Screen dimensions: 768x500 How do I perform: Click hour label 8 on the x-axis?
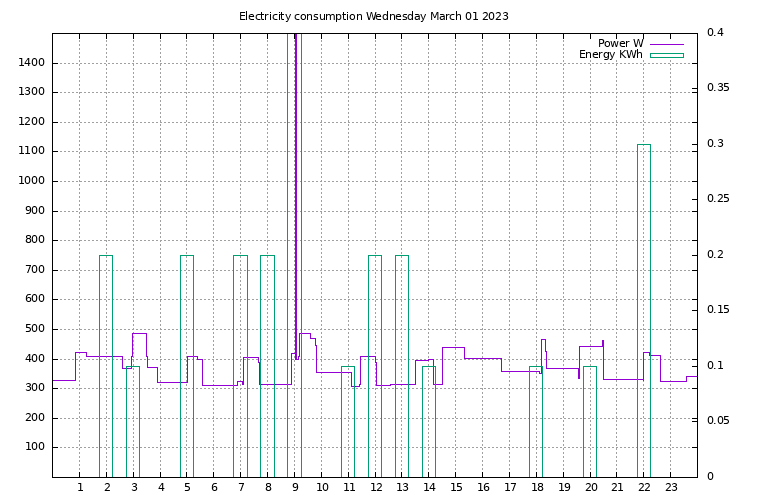pyautogui.click(x=268, y=488)
